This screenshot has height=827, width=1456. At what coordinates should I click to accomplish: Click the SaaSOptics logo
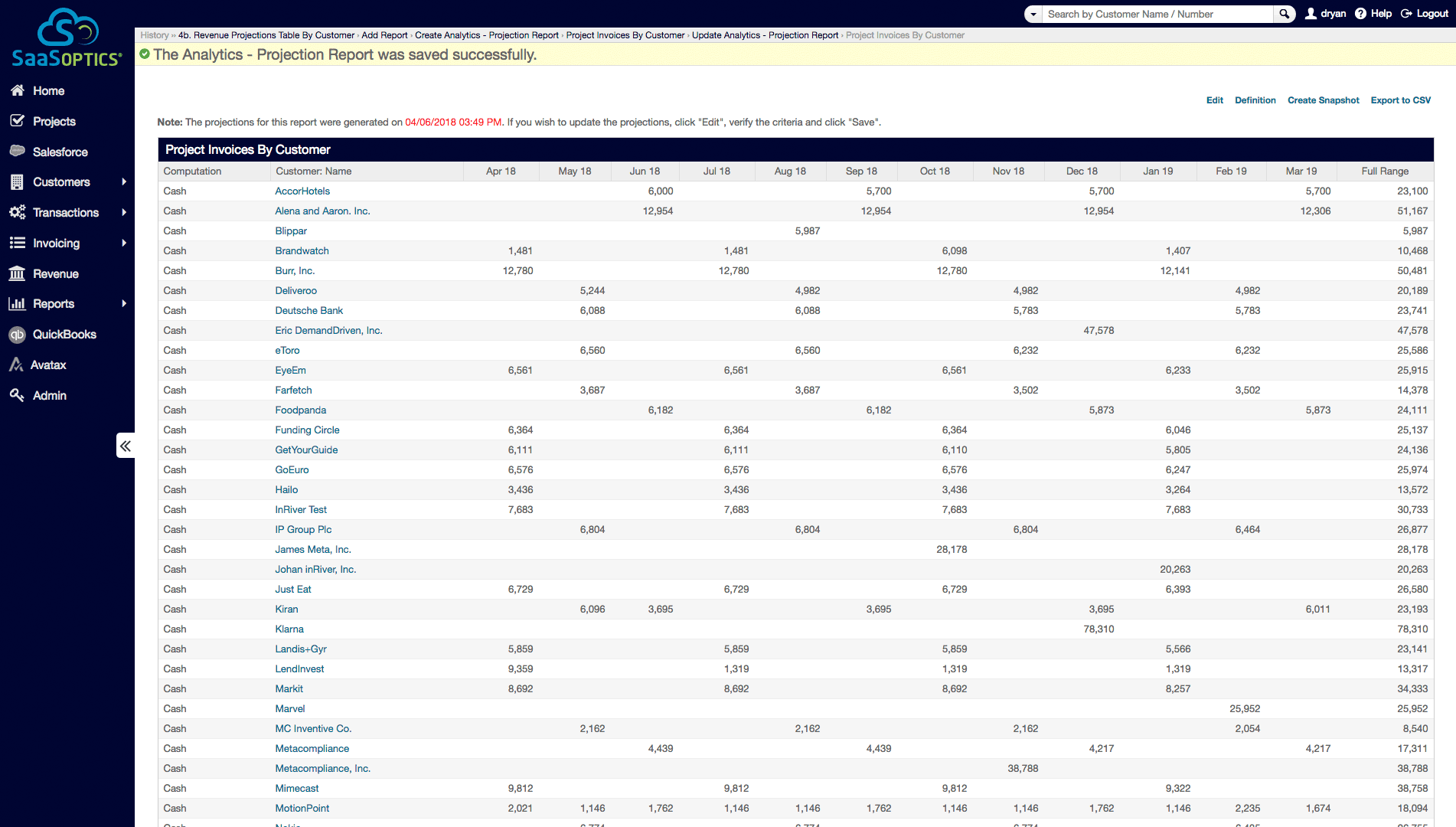67,37
